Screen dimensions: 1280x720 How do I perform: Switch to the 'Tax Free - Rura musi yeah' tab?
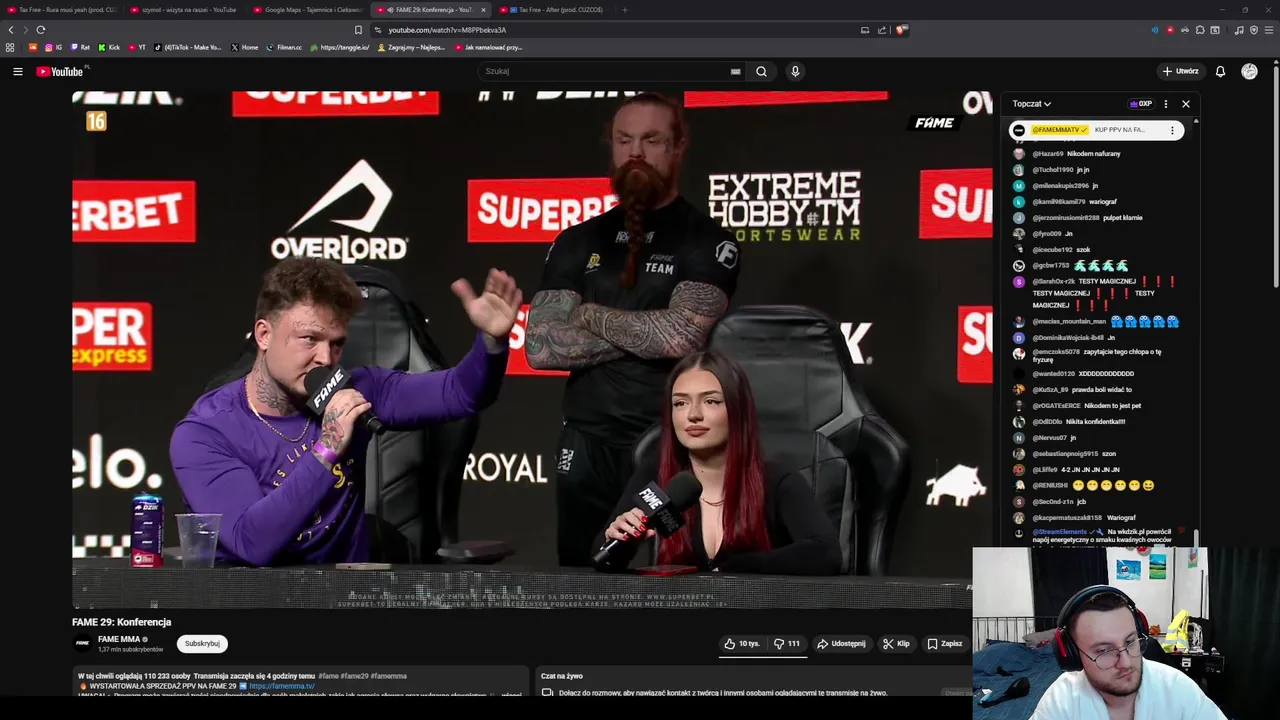click(63, 10)
